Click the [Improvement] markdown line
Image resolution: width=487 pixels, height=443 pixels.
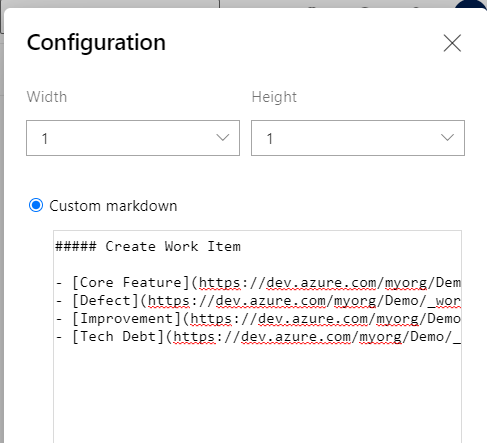(x=258, y=319)
